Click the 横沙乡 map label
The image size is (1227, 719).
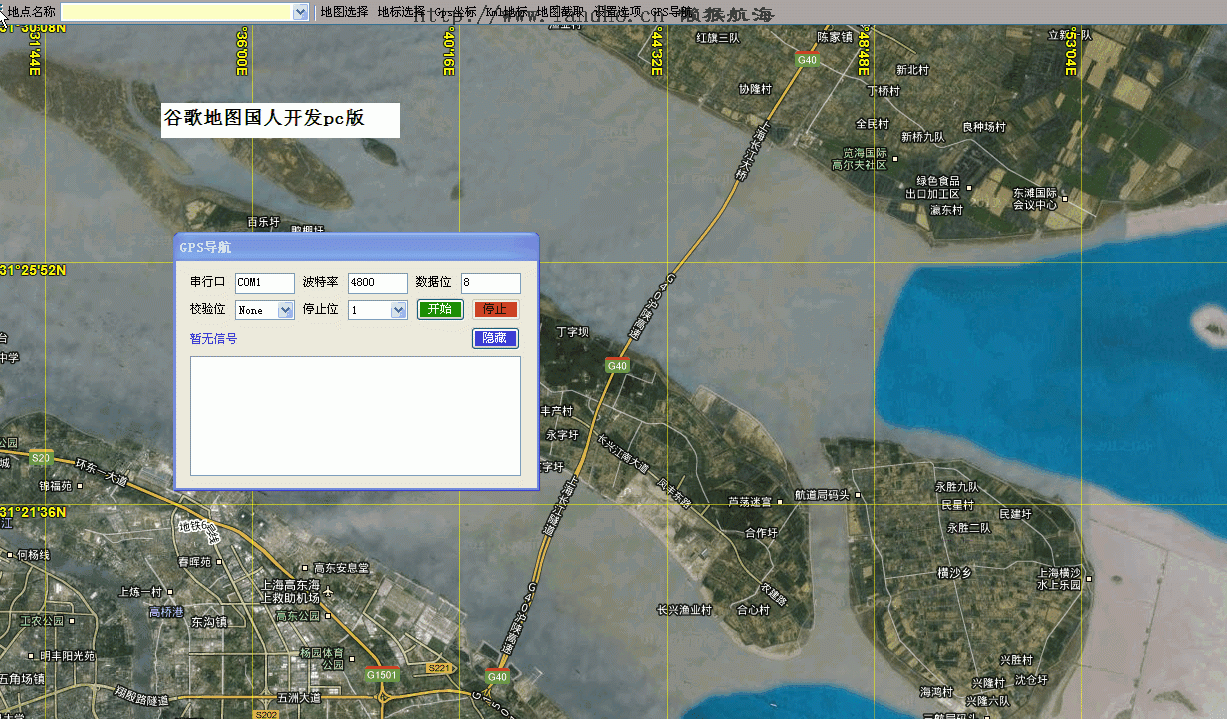pyautogui.click(x=954, y=573)
